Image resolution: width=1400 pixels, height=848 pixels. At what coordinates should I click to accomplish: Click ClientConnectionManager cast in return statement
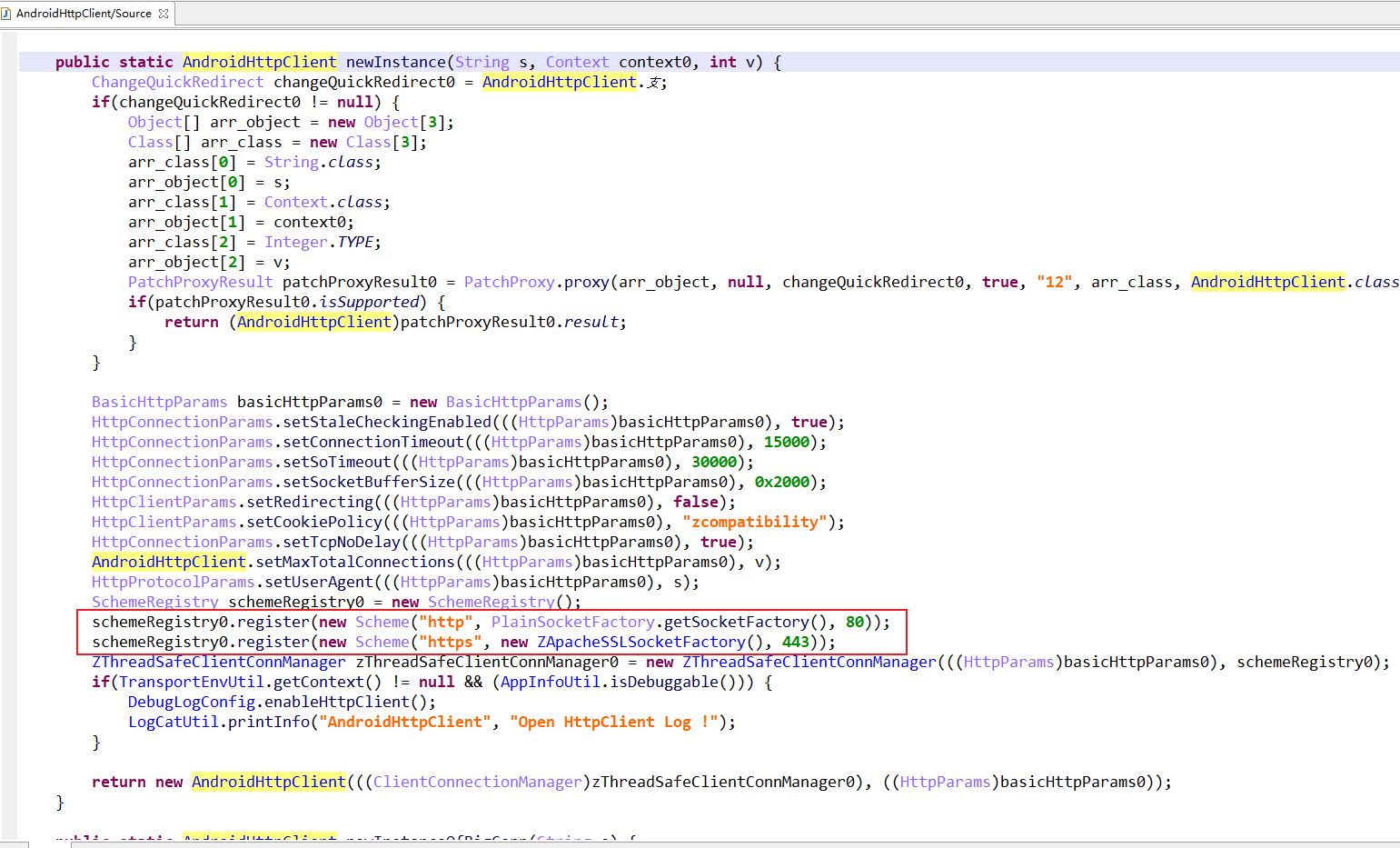click(477, 782)
